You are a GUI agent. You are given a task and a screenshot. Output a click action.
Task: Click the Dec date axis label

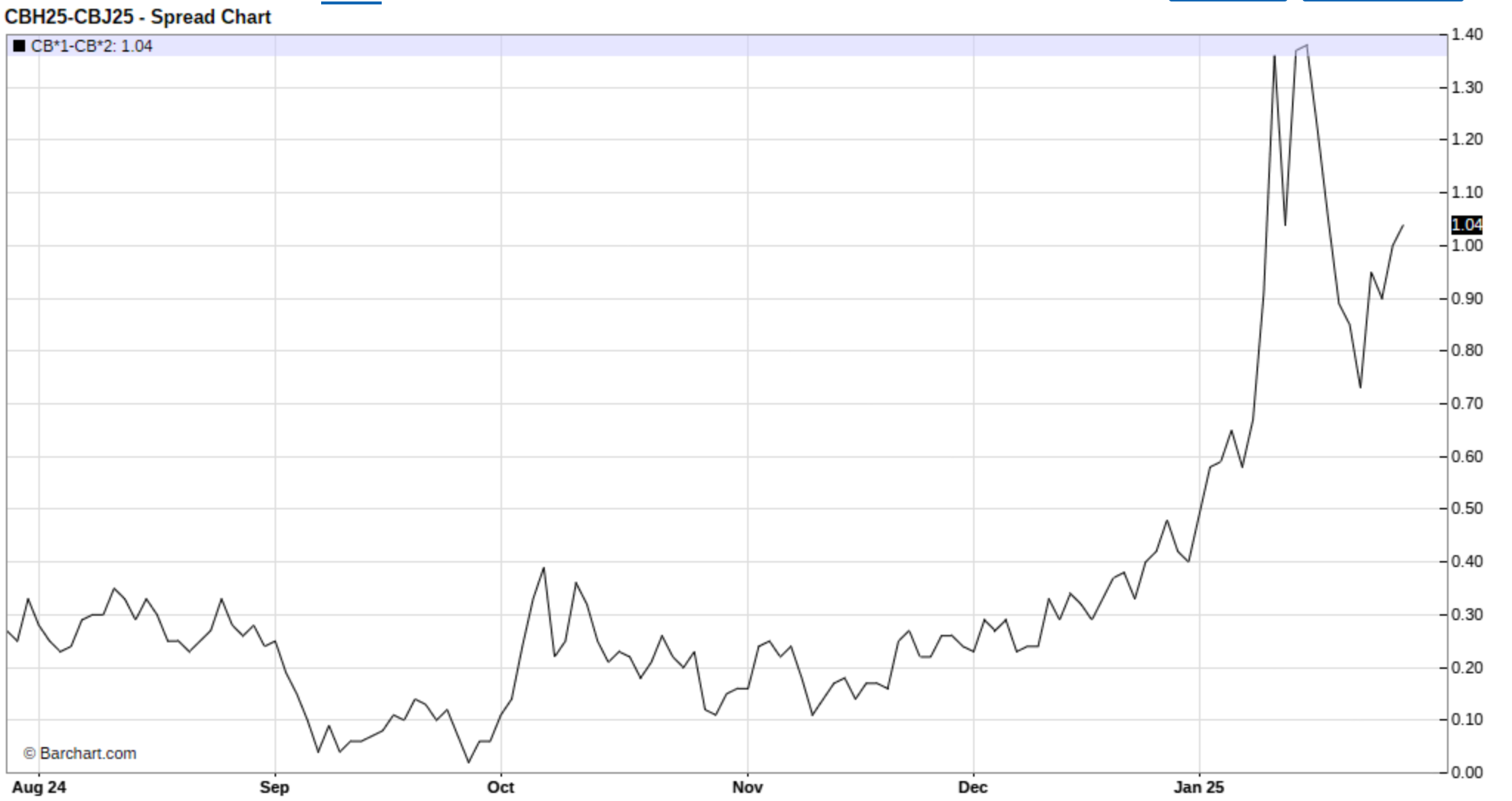point(972,788)
